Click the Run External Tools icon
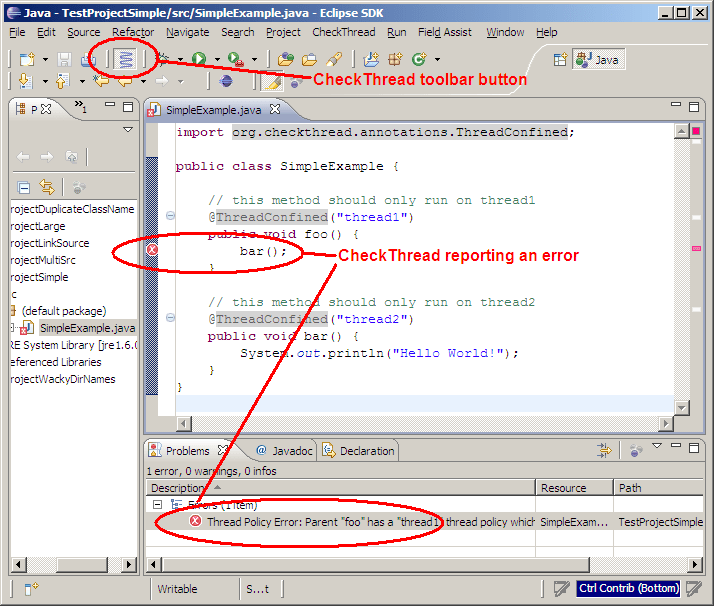This screenshot has height=606, width=714. click(236, 59)
